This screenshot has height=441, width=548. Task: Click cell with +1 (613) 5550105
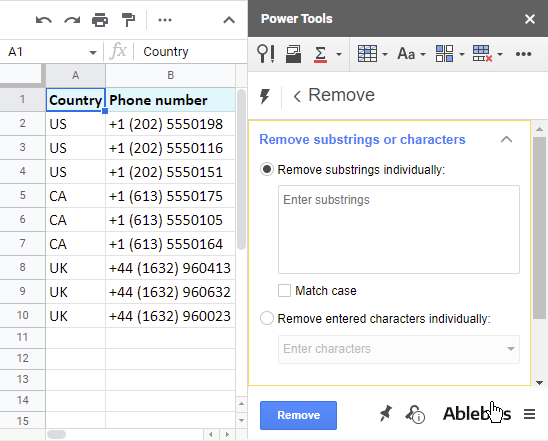tap(171, 220)
